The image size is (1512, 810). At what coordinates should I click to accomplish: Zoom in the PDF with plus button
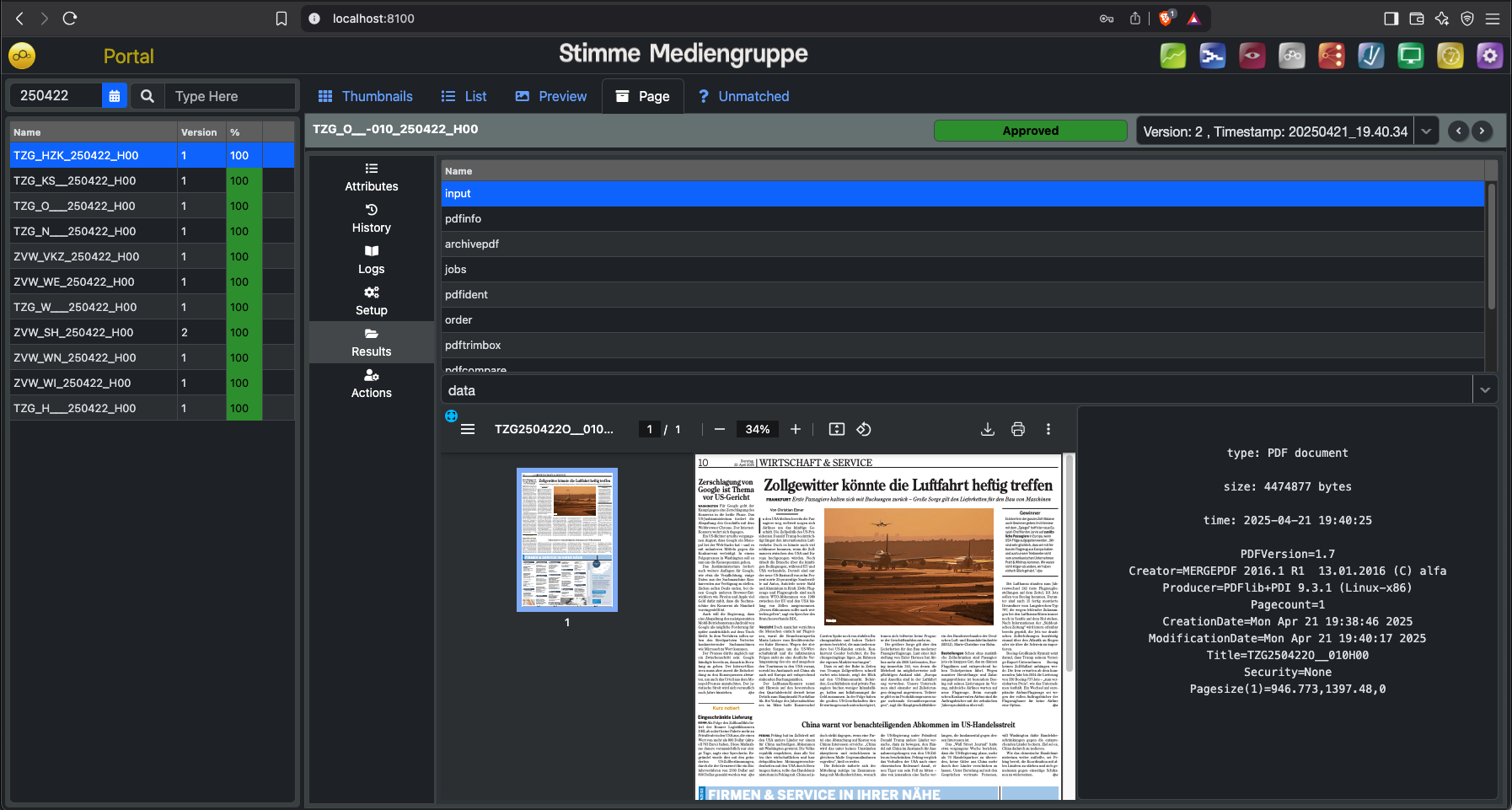[796, 429]
